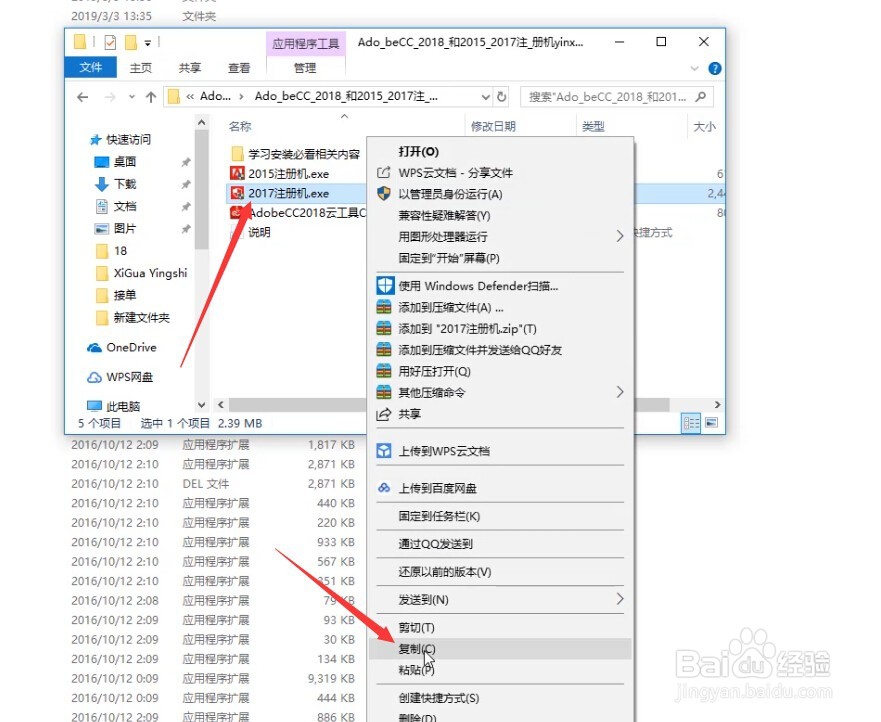881x722 pixels.
Task: Click the Refresh button in address bar
Action: point(502,97)
